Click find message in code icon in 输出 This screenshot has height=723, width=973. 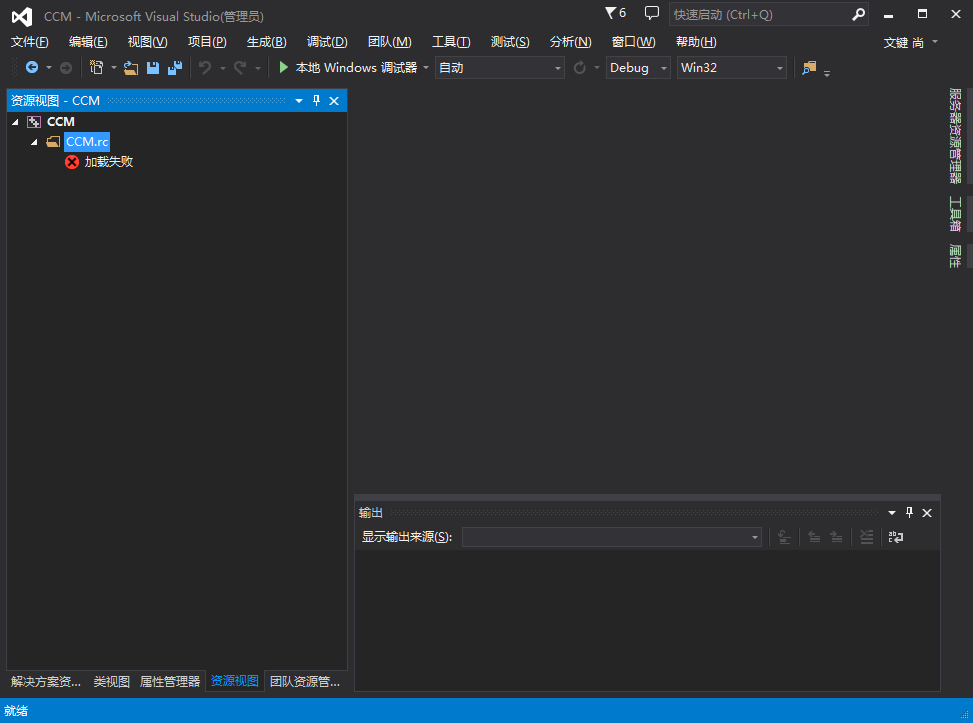784,537
